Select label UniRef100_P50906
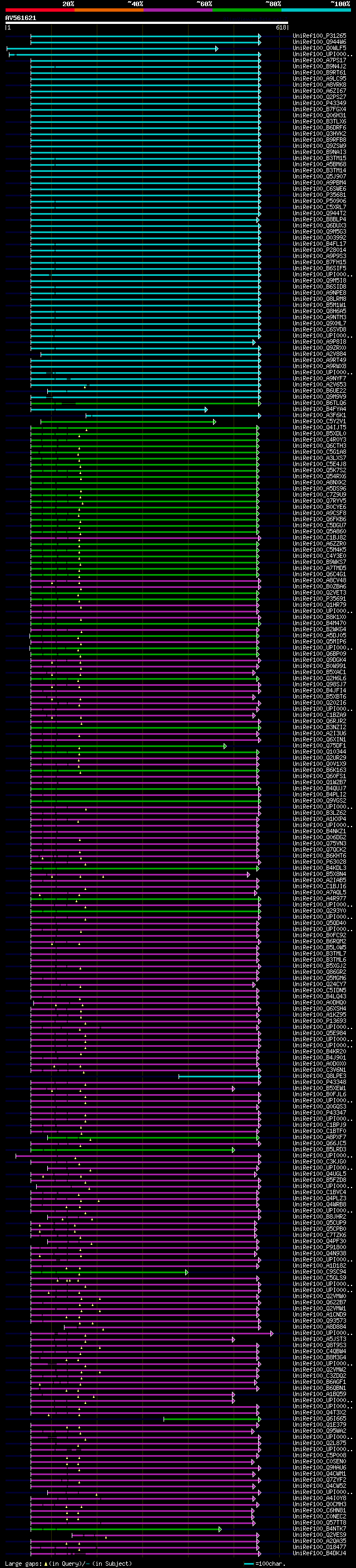 pos(319,201)
